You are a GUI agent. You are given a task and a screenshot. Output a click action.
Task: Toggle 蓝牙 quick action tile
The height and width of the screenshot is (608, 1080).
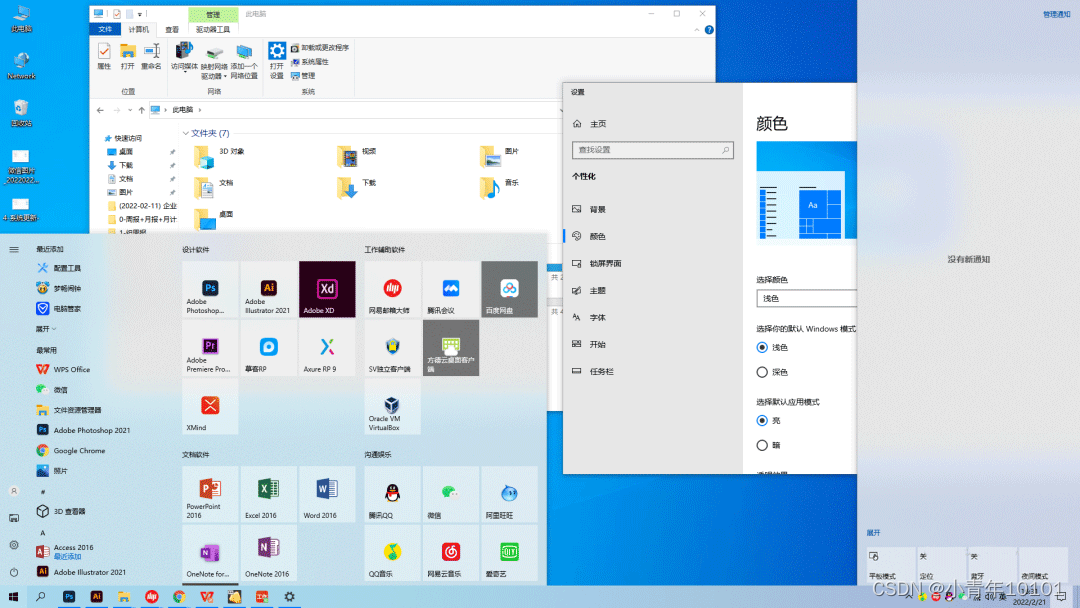click(x=992, y=565)
